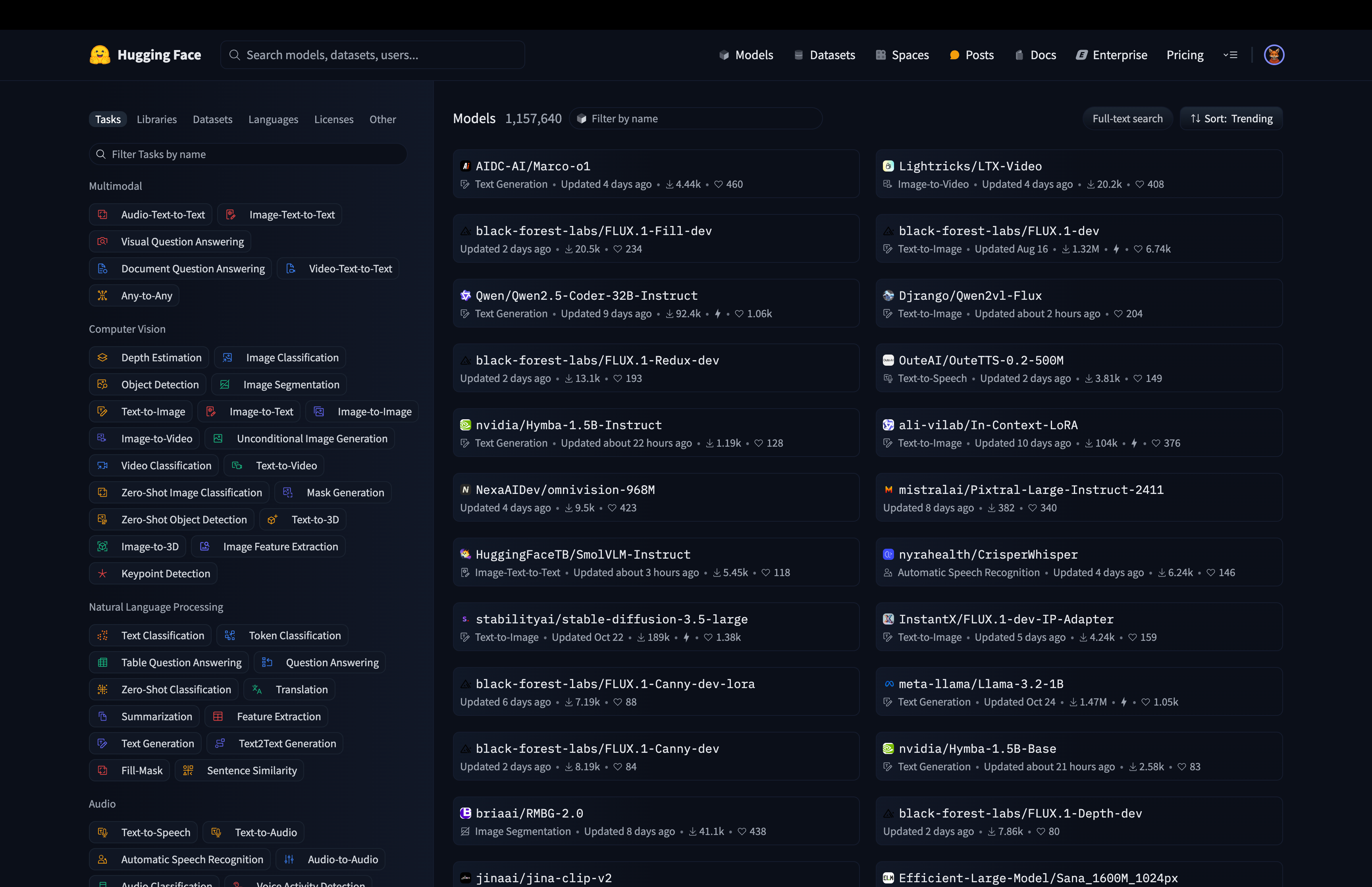The image size is (1372, 887).
Task: Toggle Full-text search button
Action: (1127, 118)
